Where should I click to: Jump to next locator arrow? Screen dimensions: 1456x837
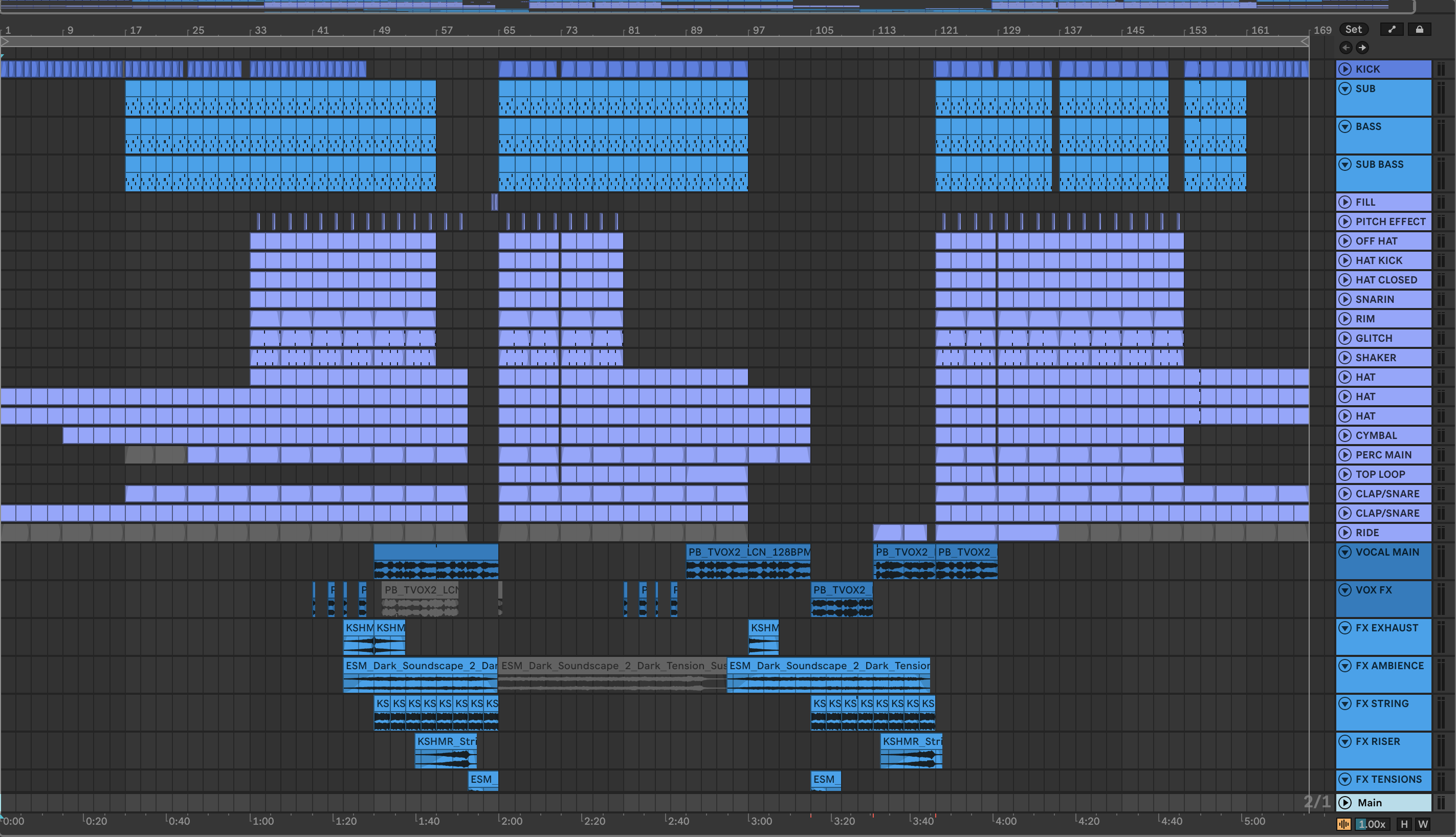(1362, 48)
